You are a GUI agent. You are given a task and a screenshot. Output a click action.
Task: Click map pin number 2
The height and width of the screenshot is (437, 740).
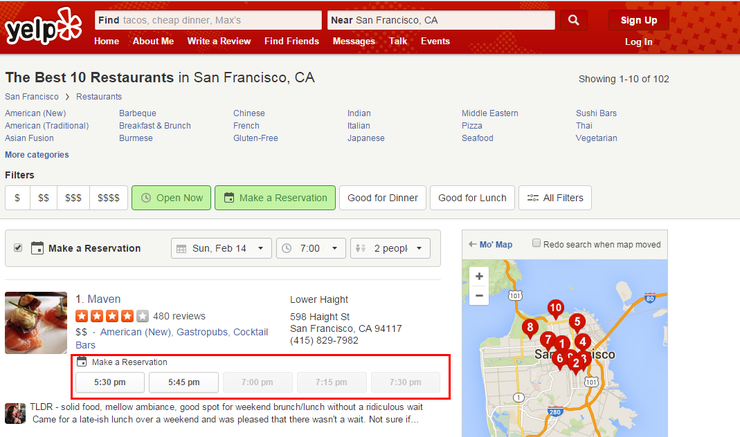[575, 364]
